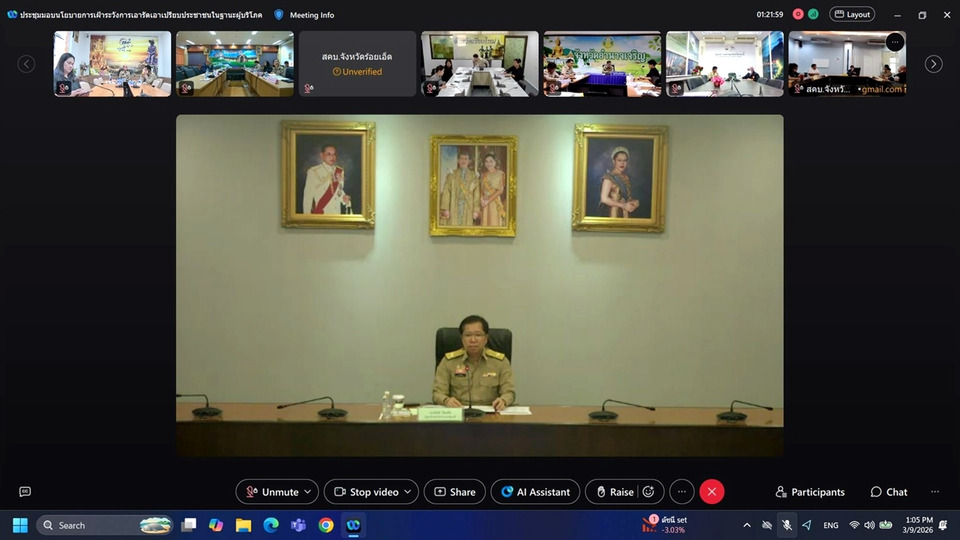Open the audio options dropdown arrow beside Unmute
The image size is (960, 540).
tap(308, 492)
